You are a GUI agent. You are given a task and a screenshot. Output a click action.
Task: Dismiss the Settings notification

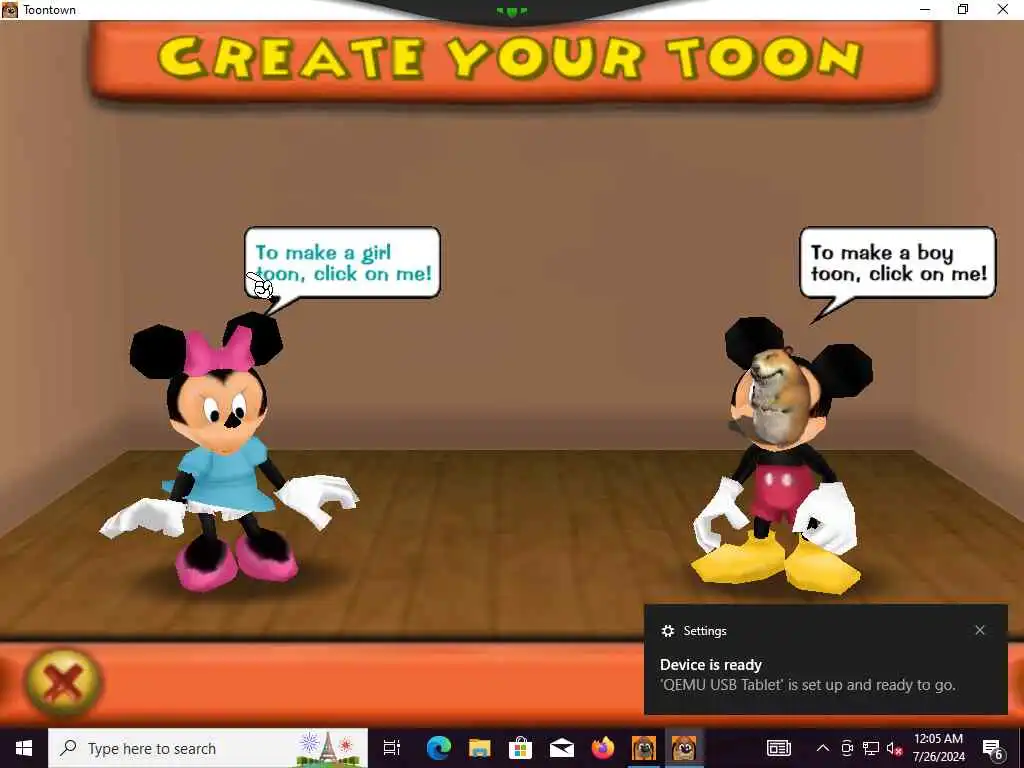coord(980,630)
